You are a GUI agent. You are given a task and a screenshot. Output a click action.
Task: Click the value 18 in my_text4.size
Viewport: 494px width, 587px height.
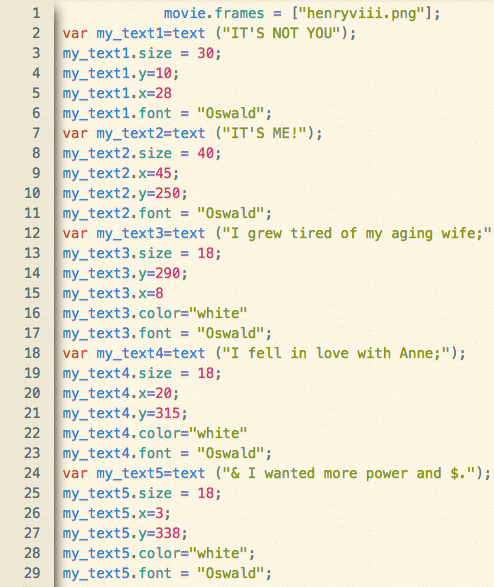click(206, 374)
